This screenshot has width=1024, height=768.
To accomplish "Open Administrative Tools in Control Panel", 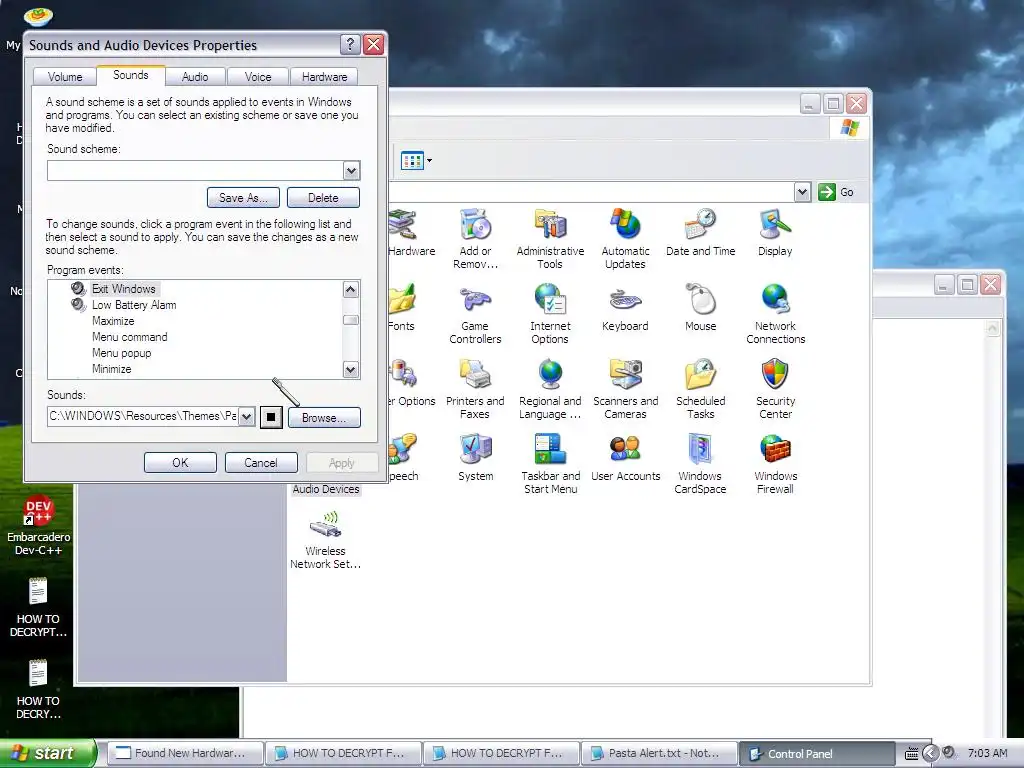I will point(550,238).
